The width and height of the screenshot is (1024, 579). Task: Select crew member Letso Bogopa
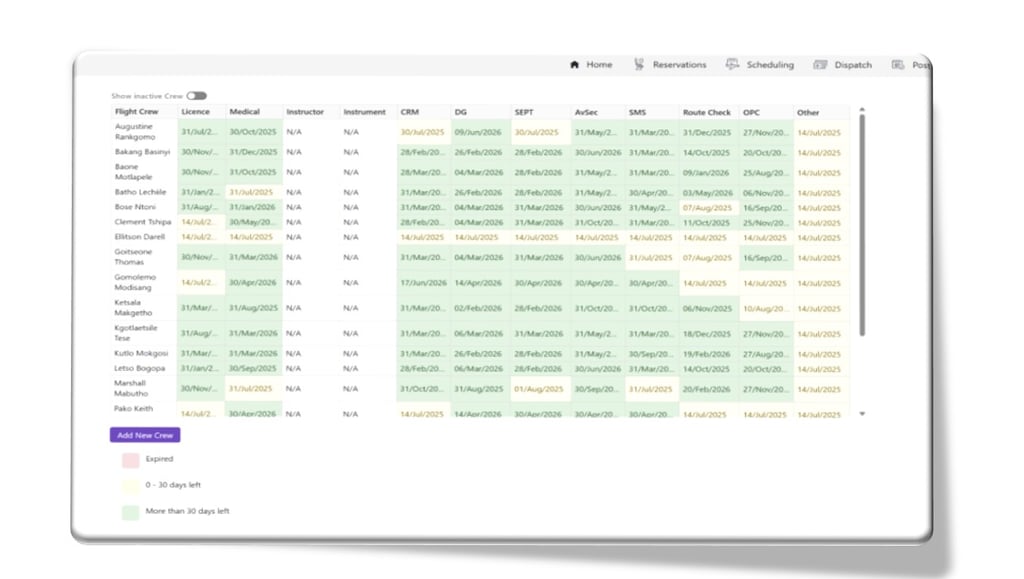point(140,368)
